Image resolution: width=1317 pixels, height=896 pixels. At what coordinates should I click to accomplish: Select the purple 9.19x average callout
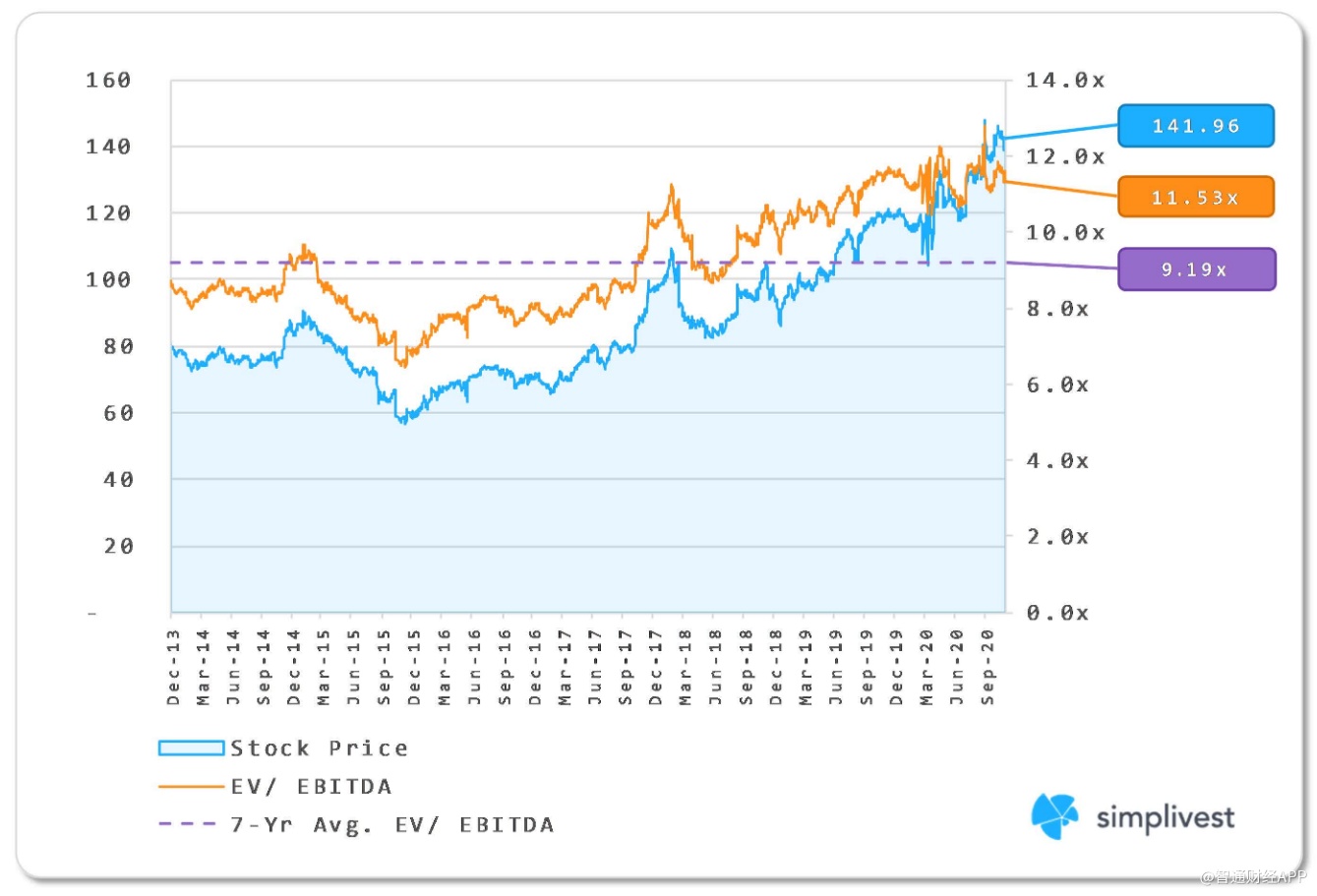1195,269
